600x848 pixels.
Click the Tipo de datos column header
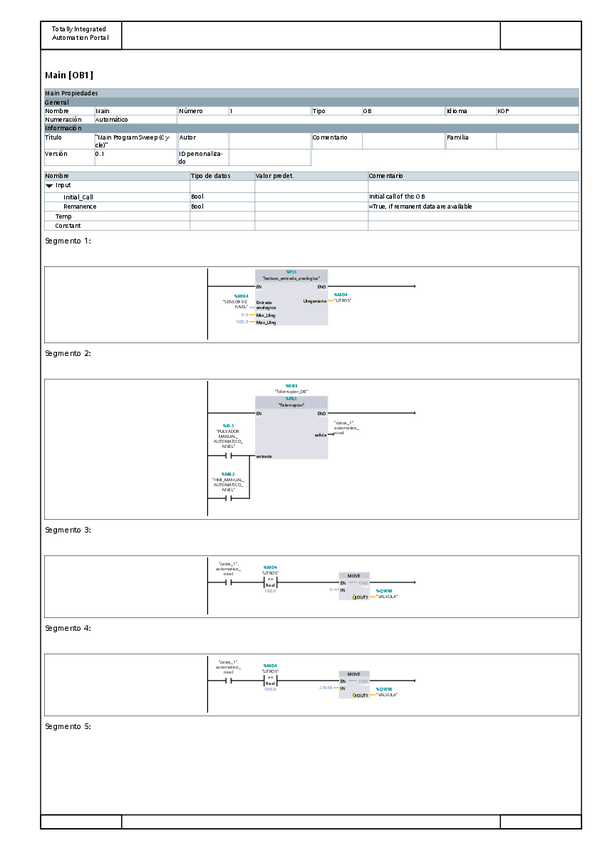click(x=210, y=176)
